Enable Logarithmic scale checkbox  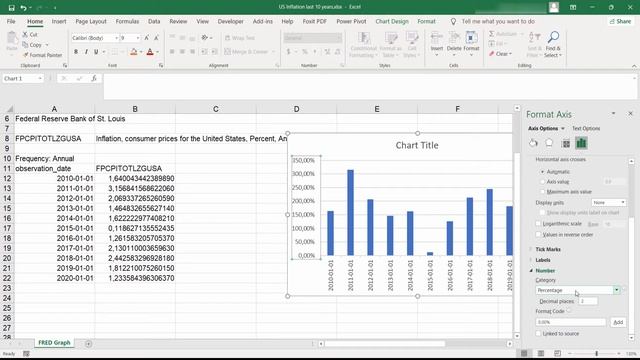tap(538, 224)
